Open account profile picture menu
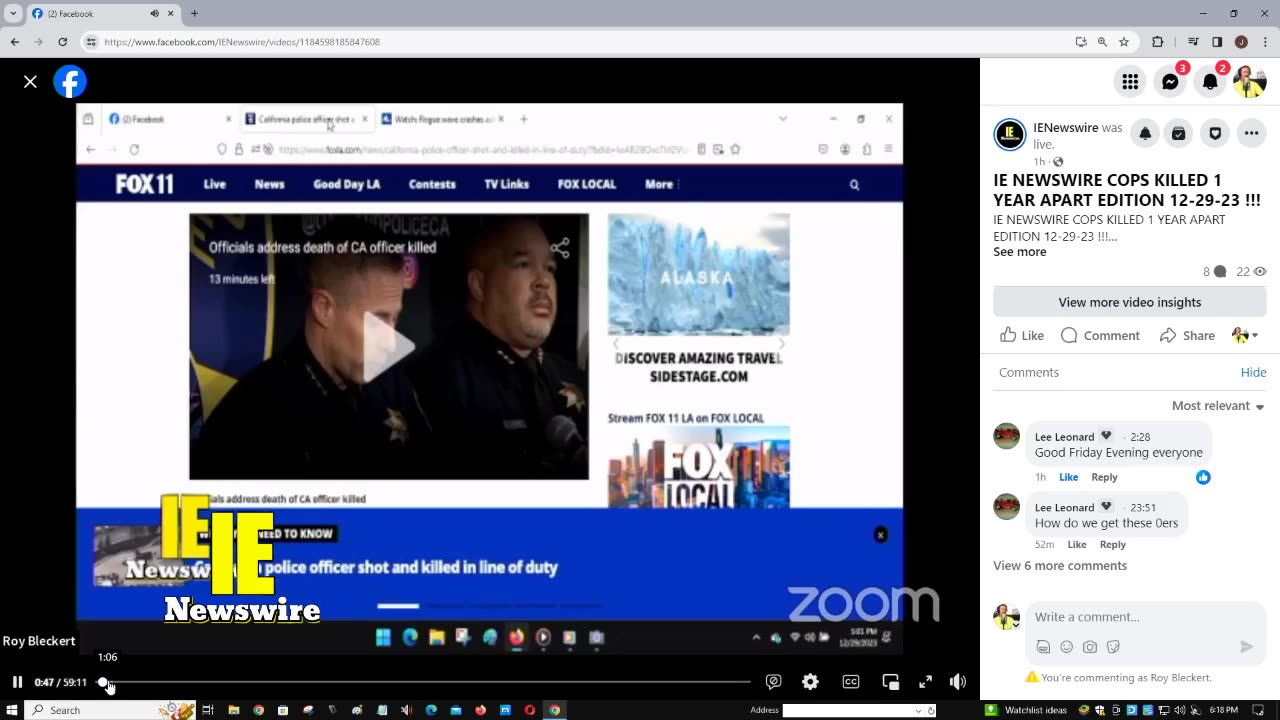Viewport: 1280px width, 720px height. (x=1250, y=82)
